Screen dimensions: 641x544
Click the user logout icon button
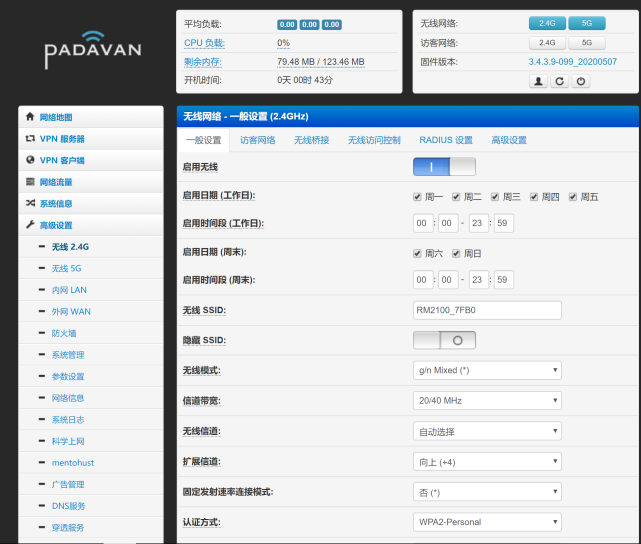pos(538,81)
